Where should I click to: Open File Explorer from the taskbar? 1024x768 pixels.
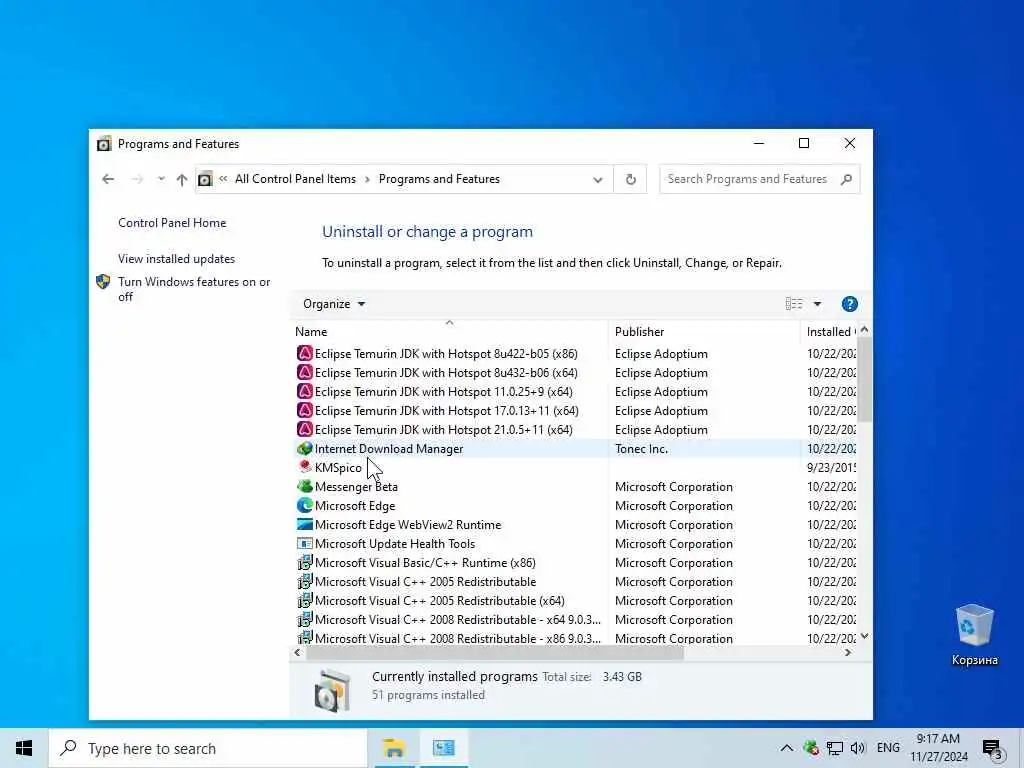click(x=394, y=748)
